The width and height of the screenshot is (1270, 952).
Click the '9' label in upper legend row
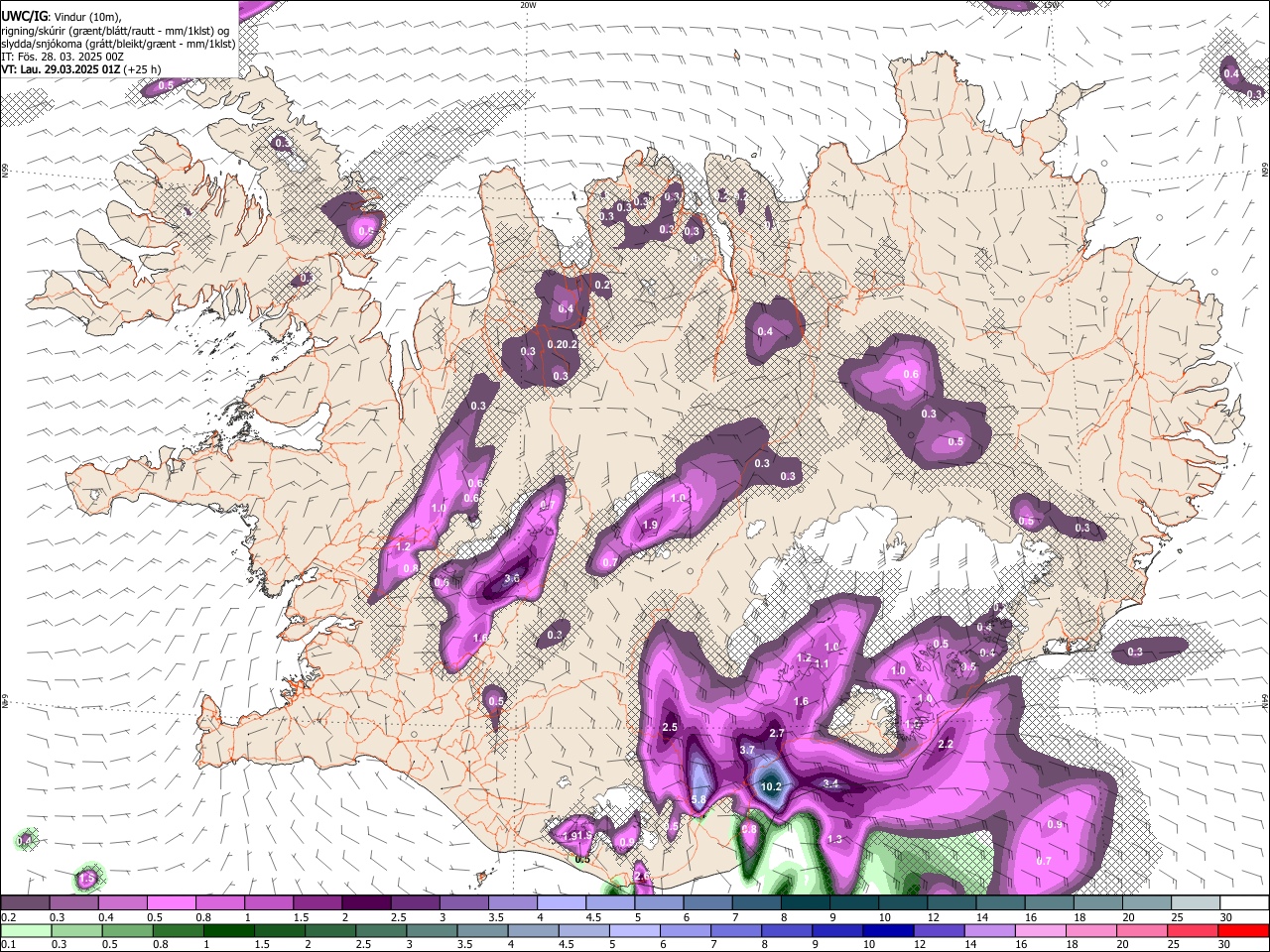click(x=834, y=917)
